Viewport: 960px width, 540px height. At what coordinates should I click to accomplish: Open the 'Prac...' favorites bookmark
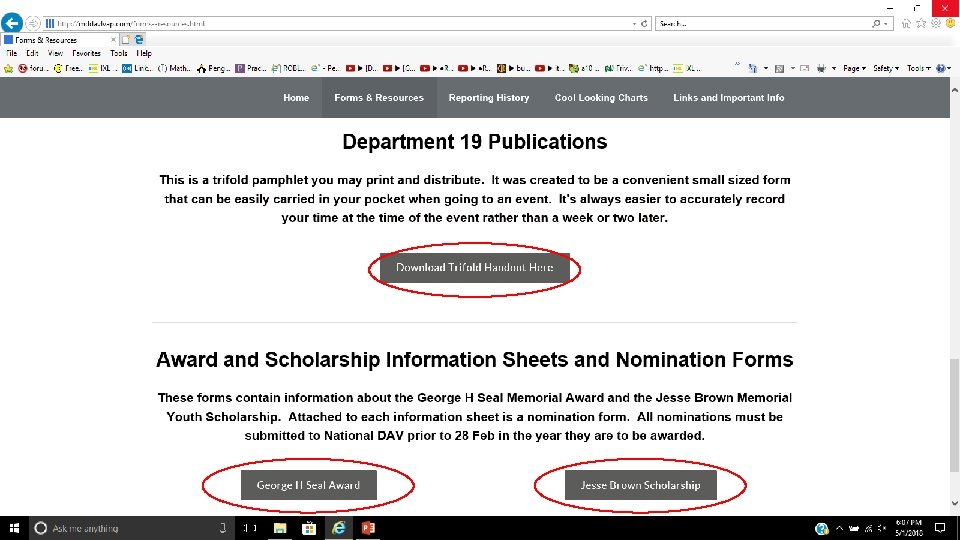pos(251,69)
